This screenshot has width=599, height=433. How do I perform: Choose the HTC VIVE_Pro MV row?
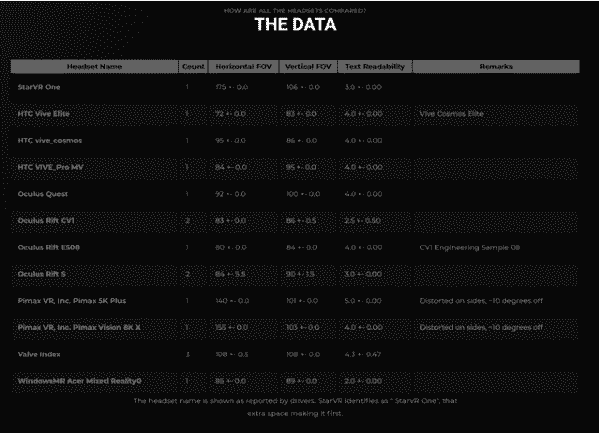(295, 167)
